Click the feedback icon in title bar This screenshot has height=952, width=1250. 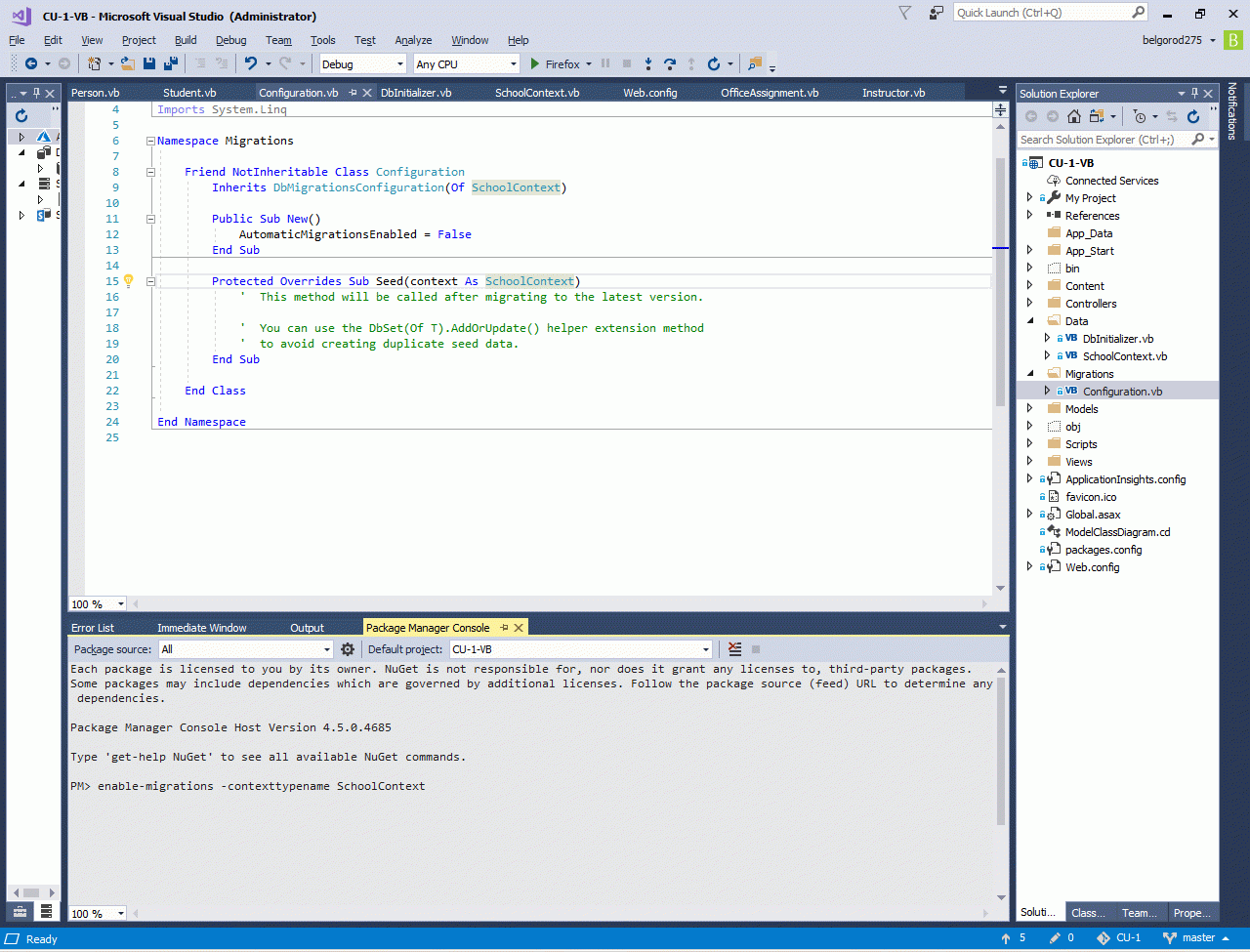pos(937,13)
